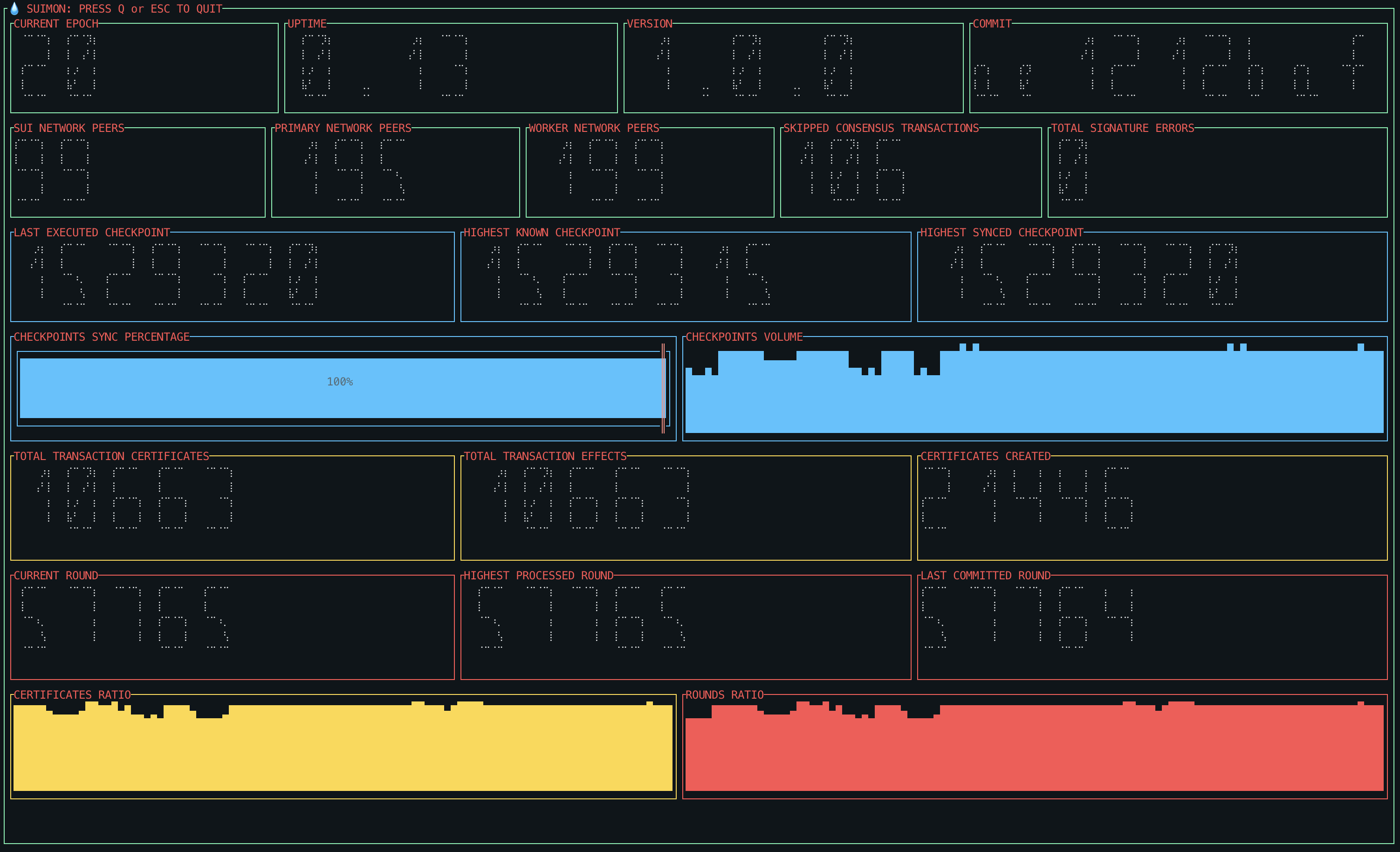
Task: Click the SUIMON quit hint title text
Action: [124, 9]
